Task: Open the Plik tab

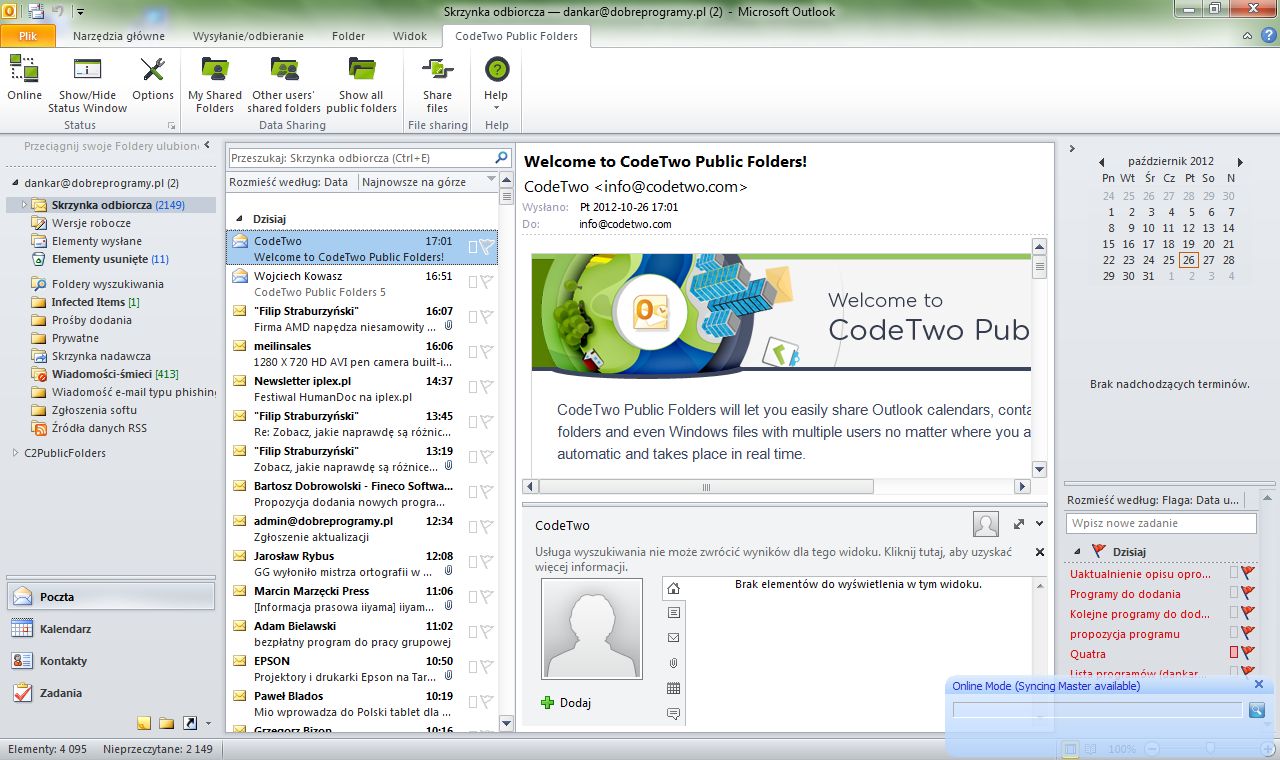Action: pos(28,36)
